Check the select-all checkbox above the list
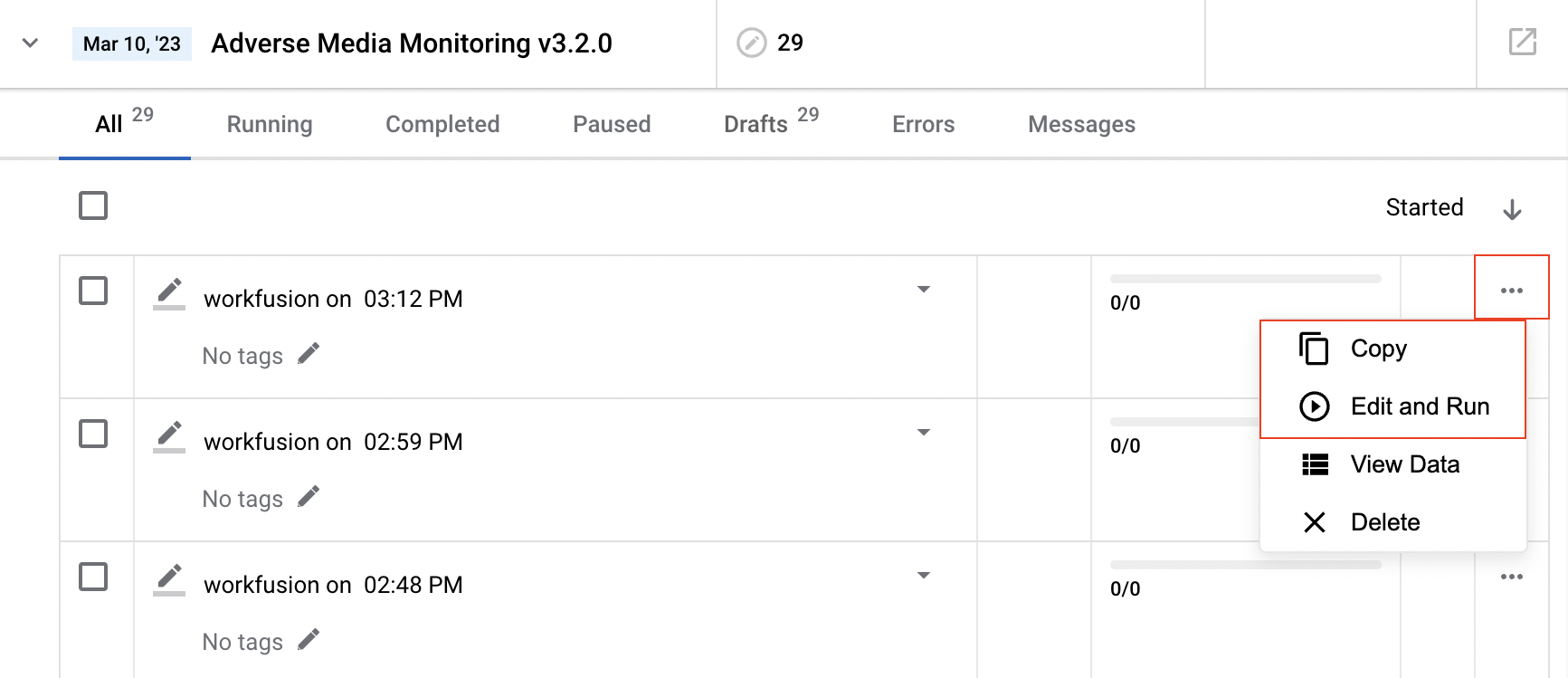The width and height of the screenshot is (1568, 678). pos(93,205)
